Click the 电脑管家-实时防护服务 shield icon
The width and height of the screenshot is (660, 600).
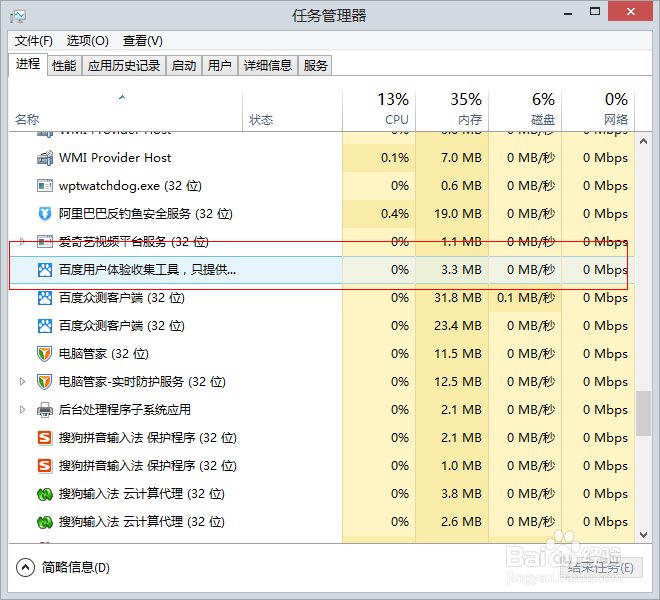(45, 382)
